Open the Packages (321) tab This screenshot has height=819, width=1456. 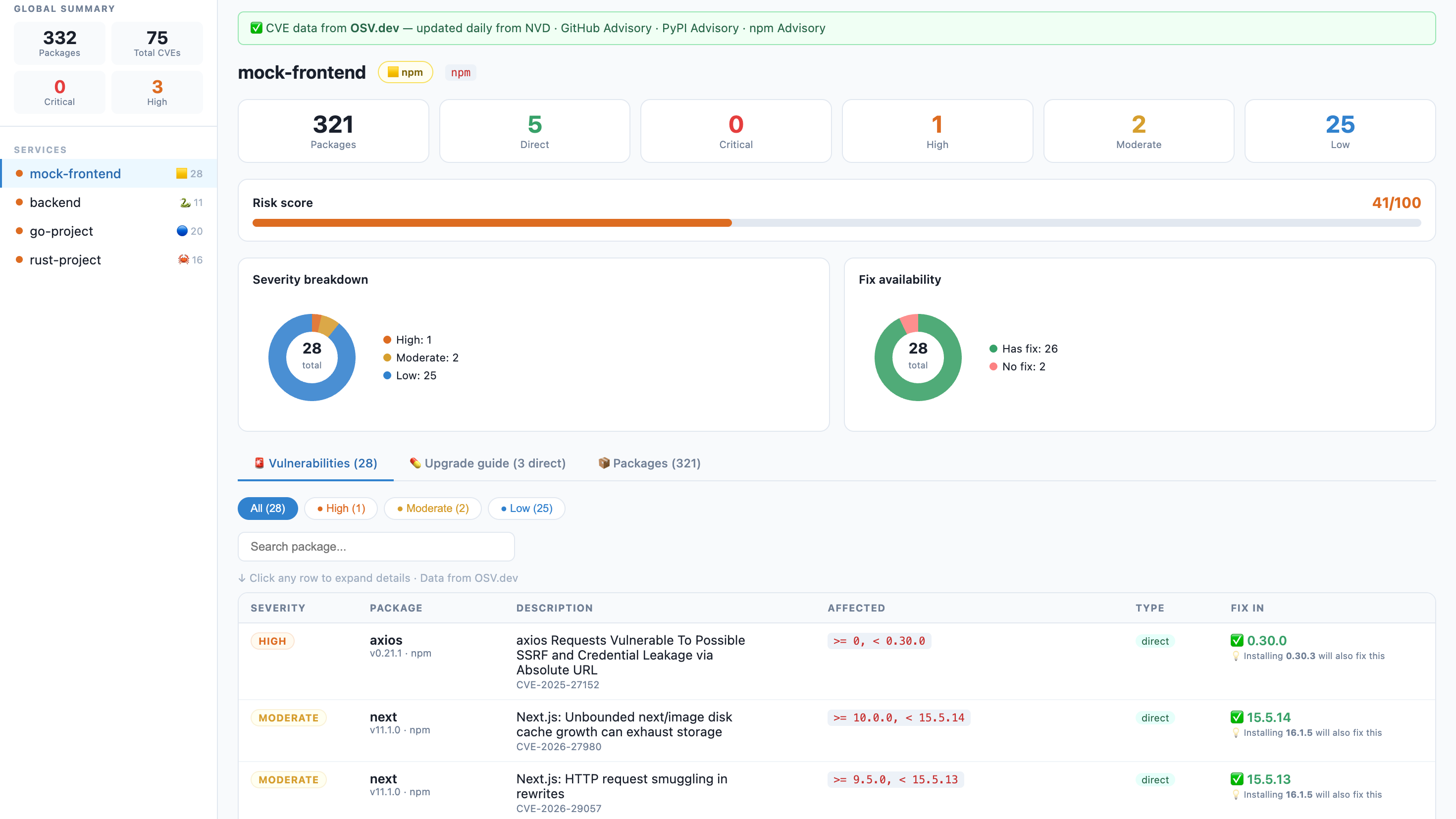tap(656, 463)
